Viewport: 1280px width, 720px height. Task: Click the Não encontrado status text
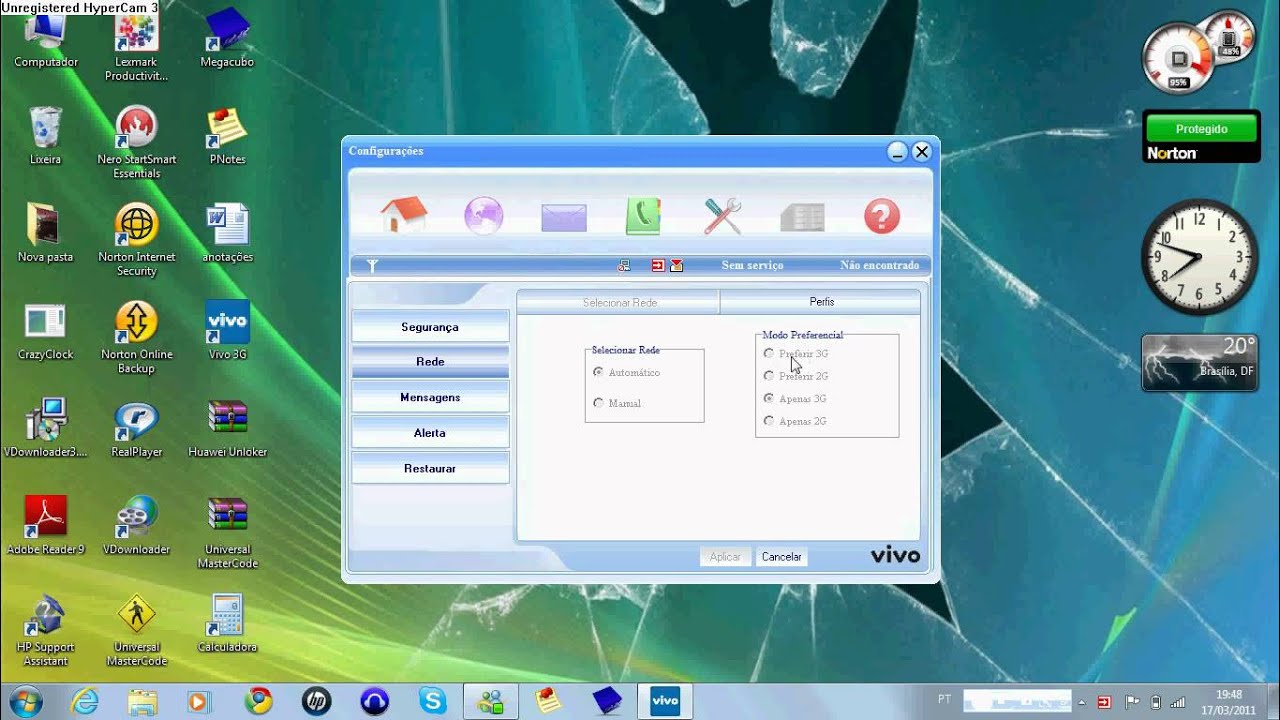pyautogui.click(x=880, y=266)
